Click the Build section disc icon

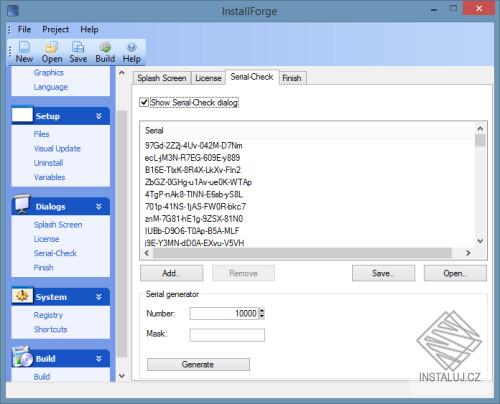pyautogui.click(x=22, y=357)
